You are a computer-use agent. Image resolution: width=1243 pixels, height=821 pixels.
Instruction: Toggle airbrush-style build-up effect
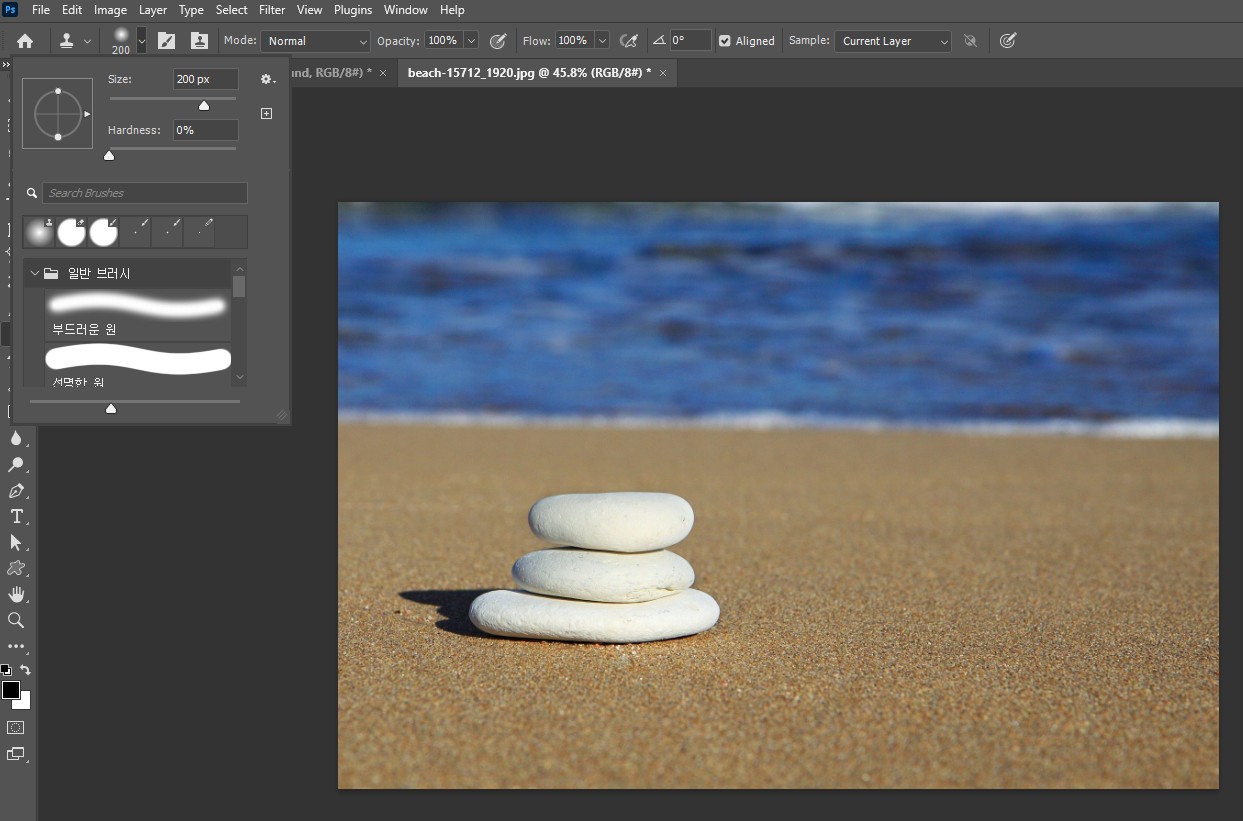click(x=629, y=41)
